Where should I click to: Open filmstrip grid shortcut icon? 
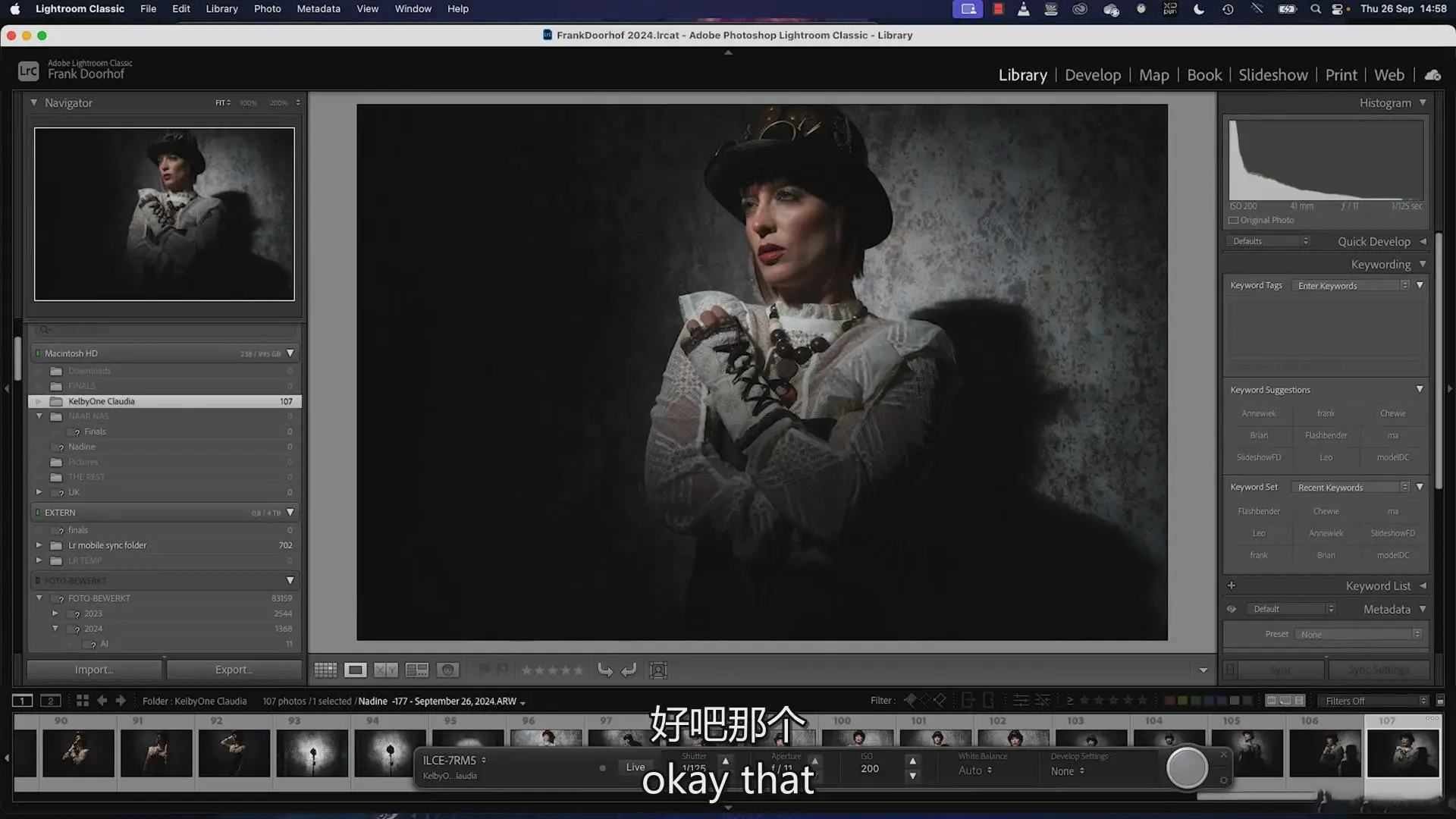[83, 701]
